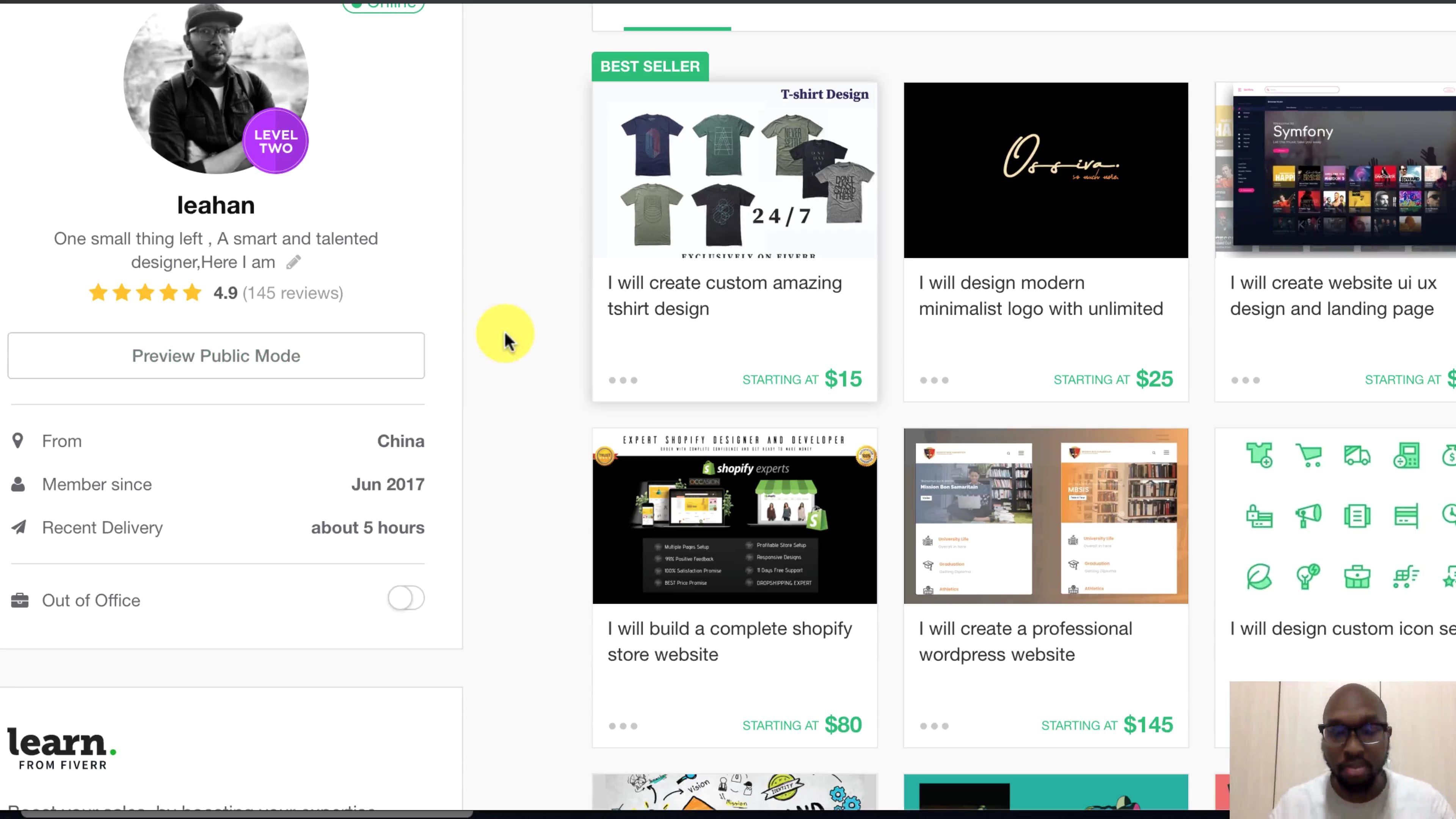Click the location pin icon beside From

pyautogui.click(x=18, y=441)
